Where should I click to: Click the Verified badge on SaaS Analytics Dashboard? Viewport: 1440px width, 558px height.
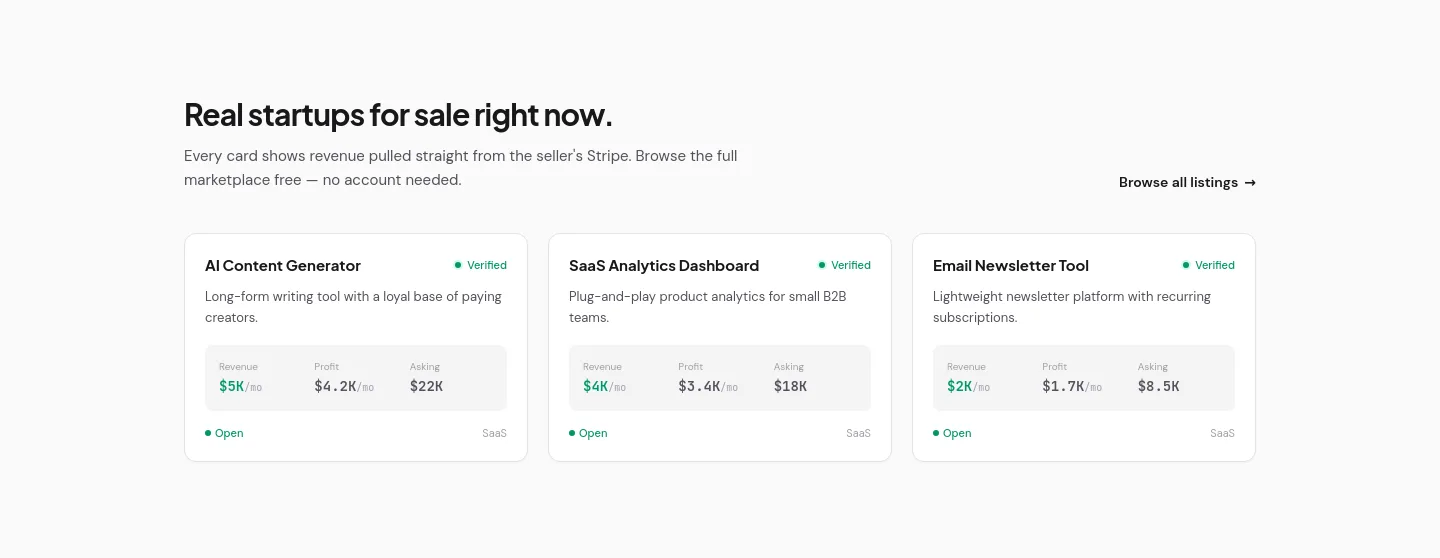[845, 265]
